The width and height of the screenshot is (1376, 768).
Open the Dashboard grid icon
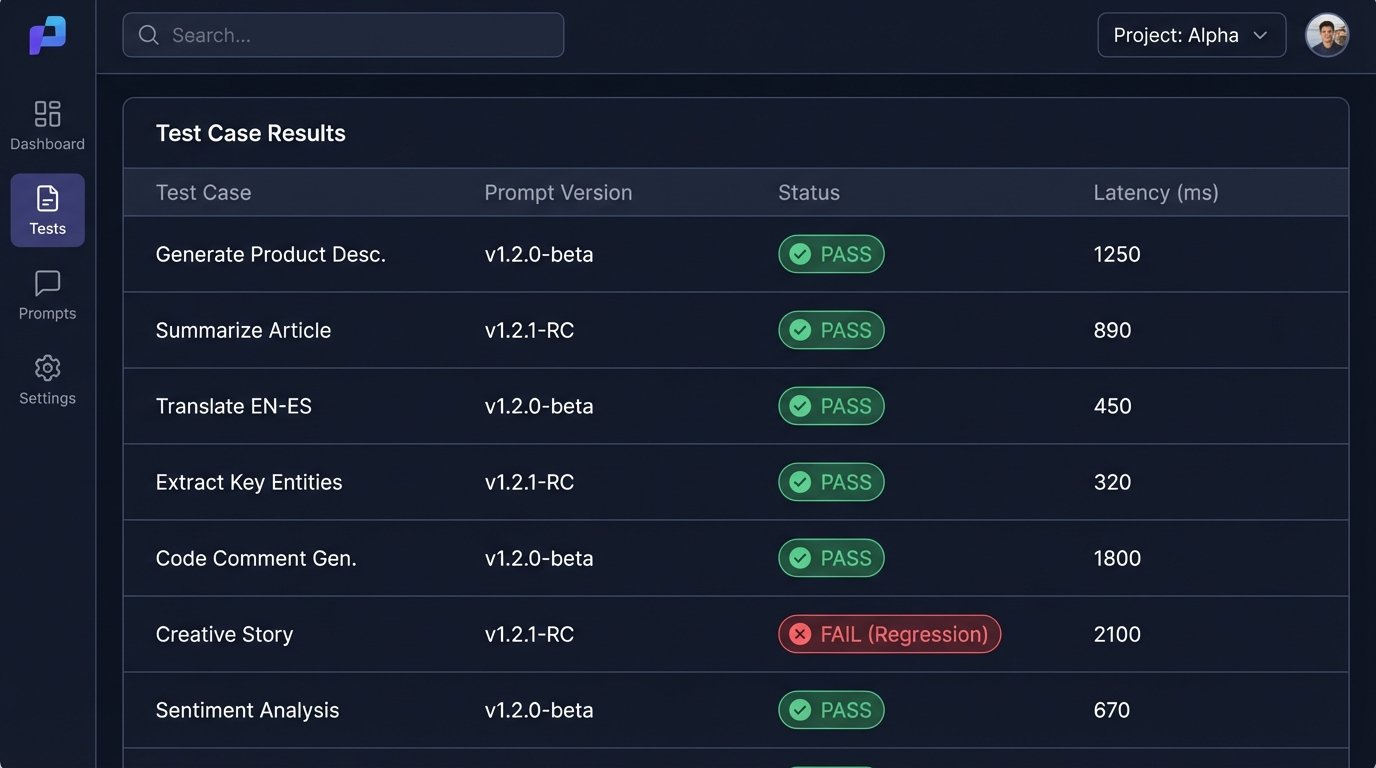(47, 114)
